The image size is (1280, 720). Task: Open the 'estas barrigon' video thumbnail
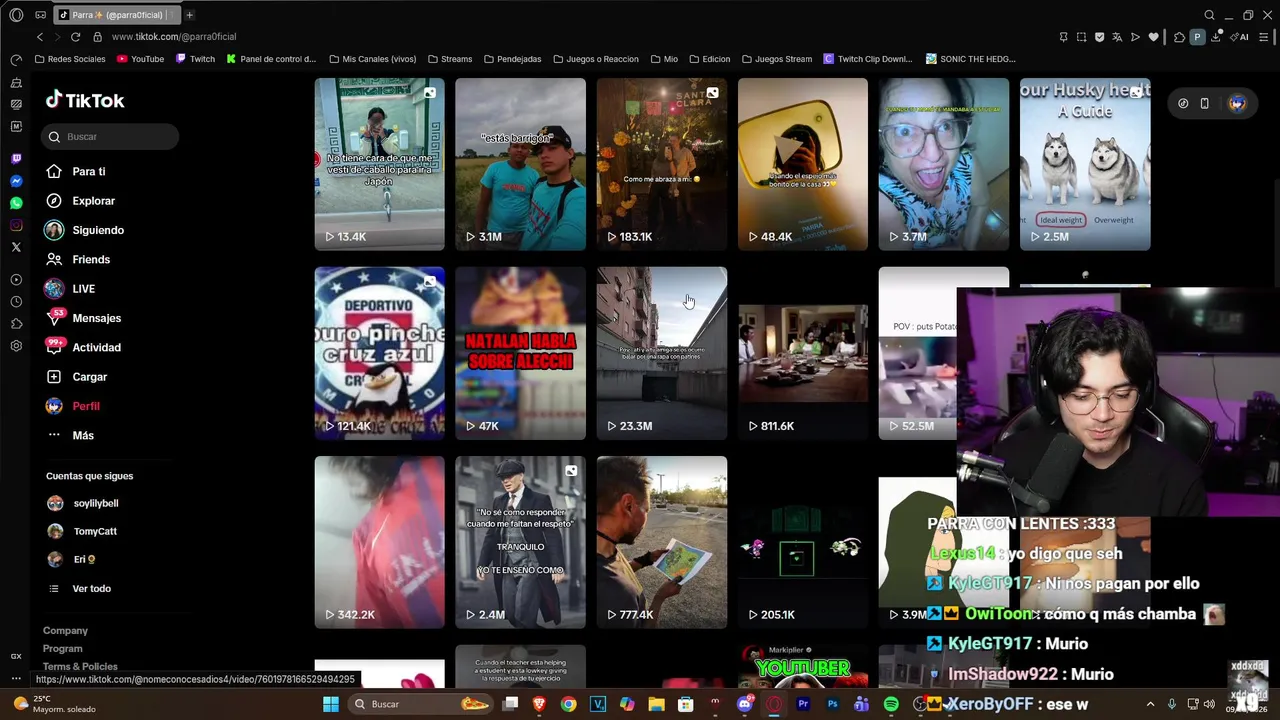coord(520,164)
